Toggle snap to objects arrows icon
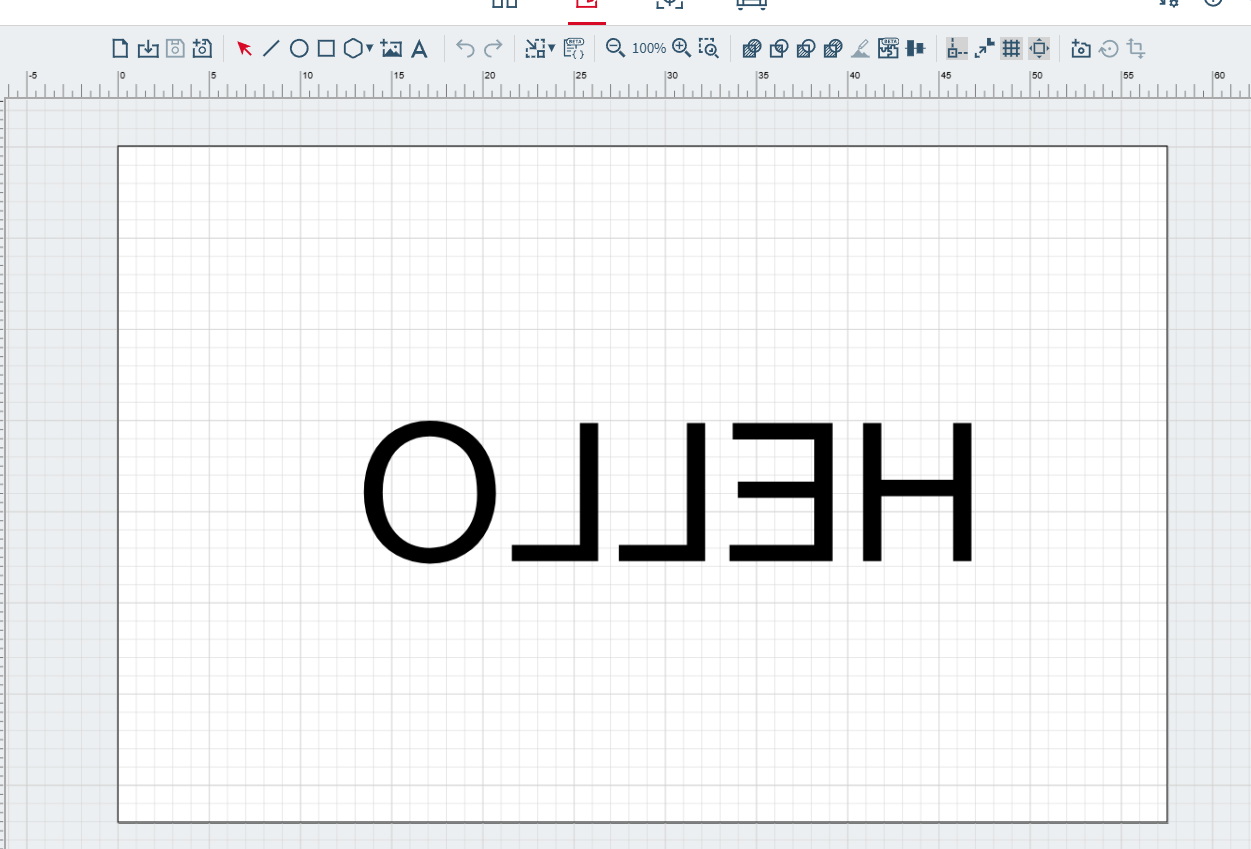Screen dimensions: 1251x849 click(985, 48)
